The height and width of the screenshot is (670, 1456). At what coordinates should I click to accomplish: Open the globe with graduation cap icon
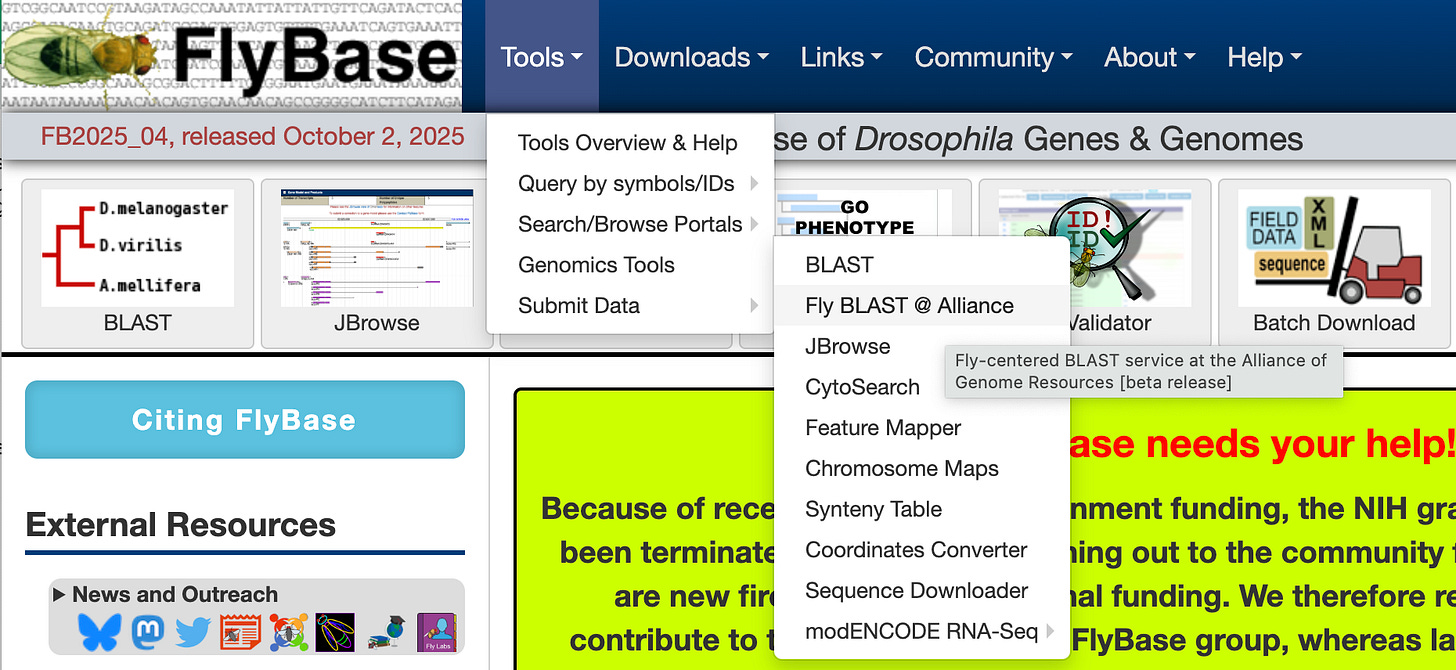(384, 634)
